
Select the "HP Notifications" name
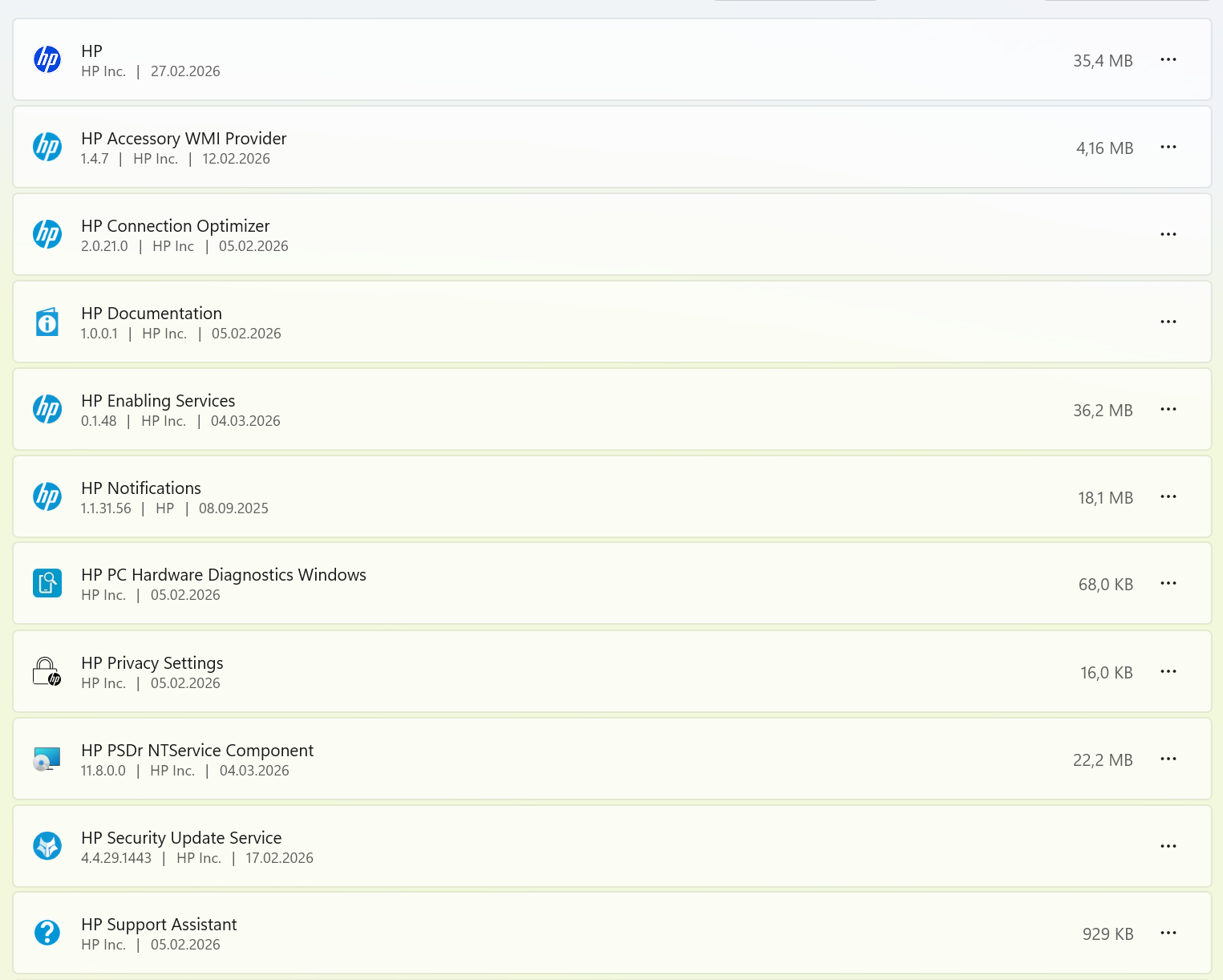(141, 488)
